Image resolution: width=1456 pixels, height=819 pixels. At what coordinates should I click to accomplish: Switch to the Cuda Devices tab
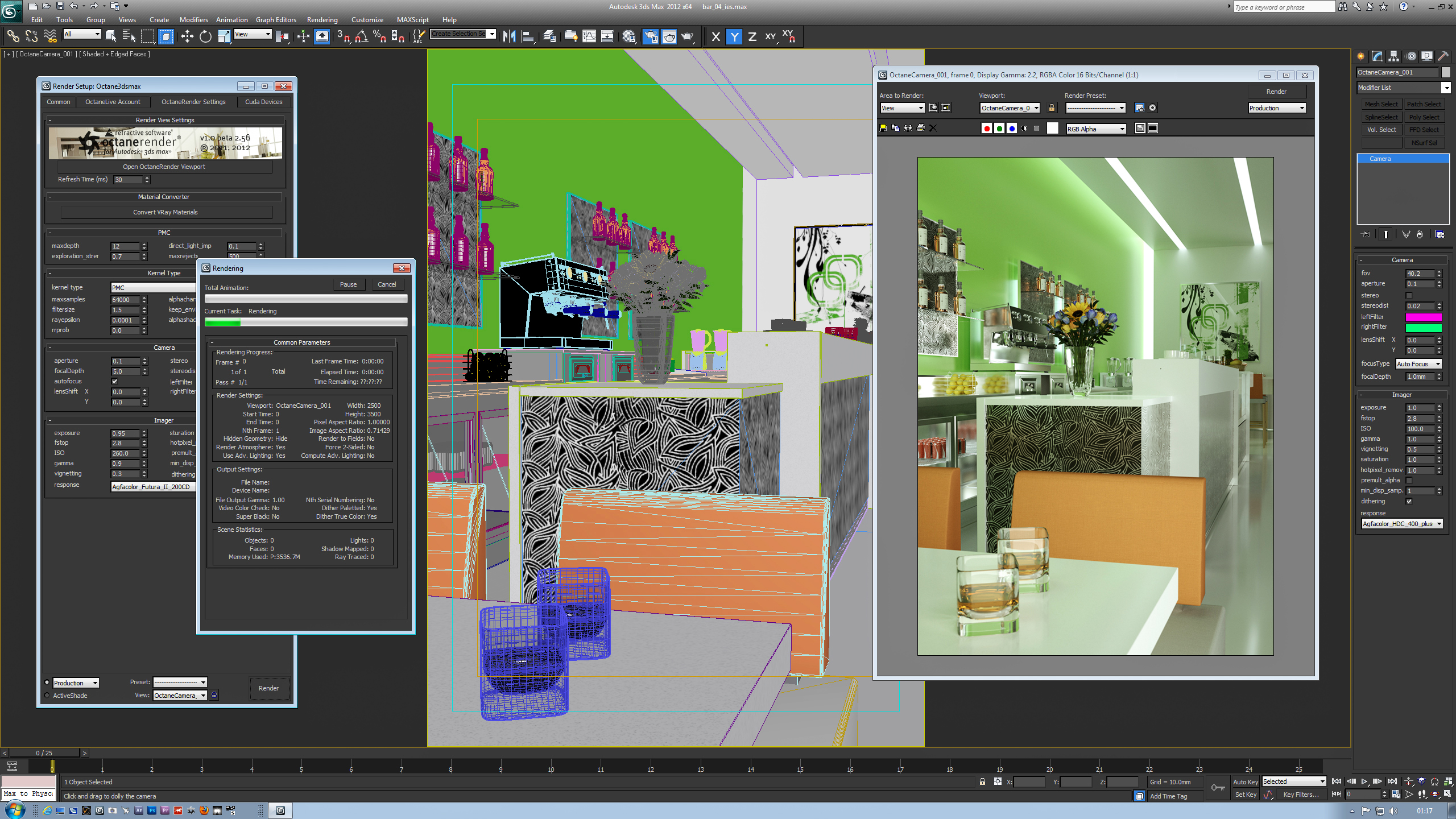point(263,102)
